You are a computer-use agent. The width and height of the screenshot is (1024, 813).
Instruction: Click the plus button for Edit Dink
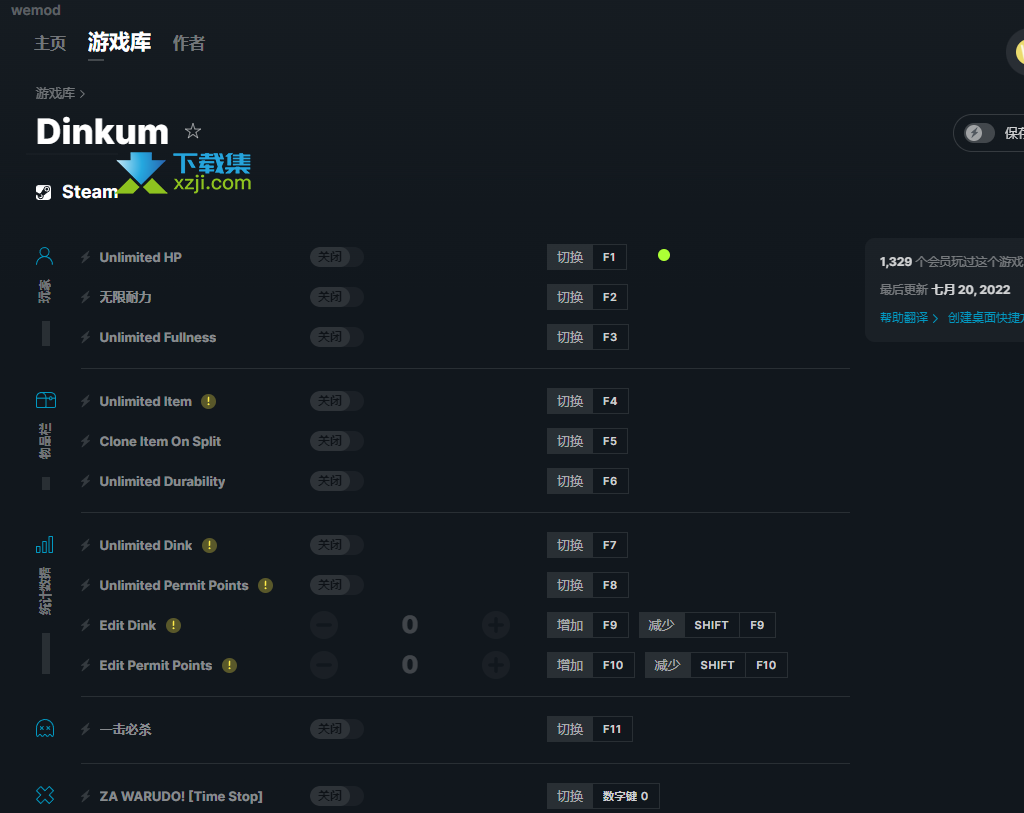point(496,625)
